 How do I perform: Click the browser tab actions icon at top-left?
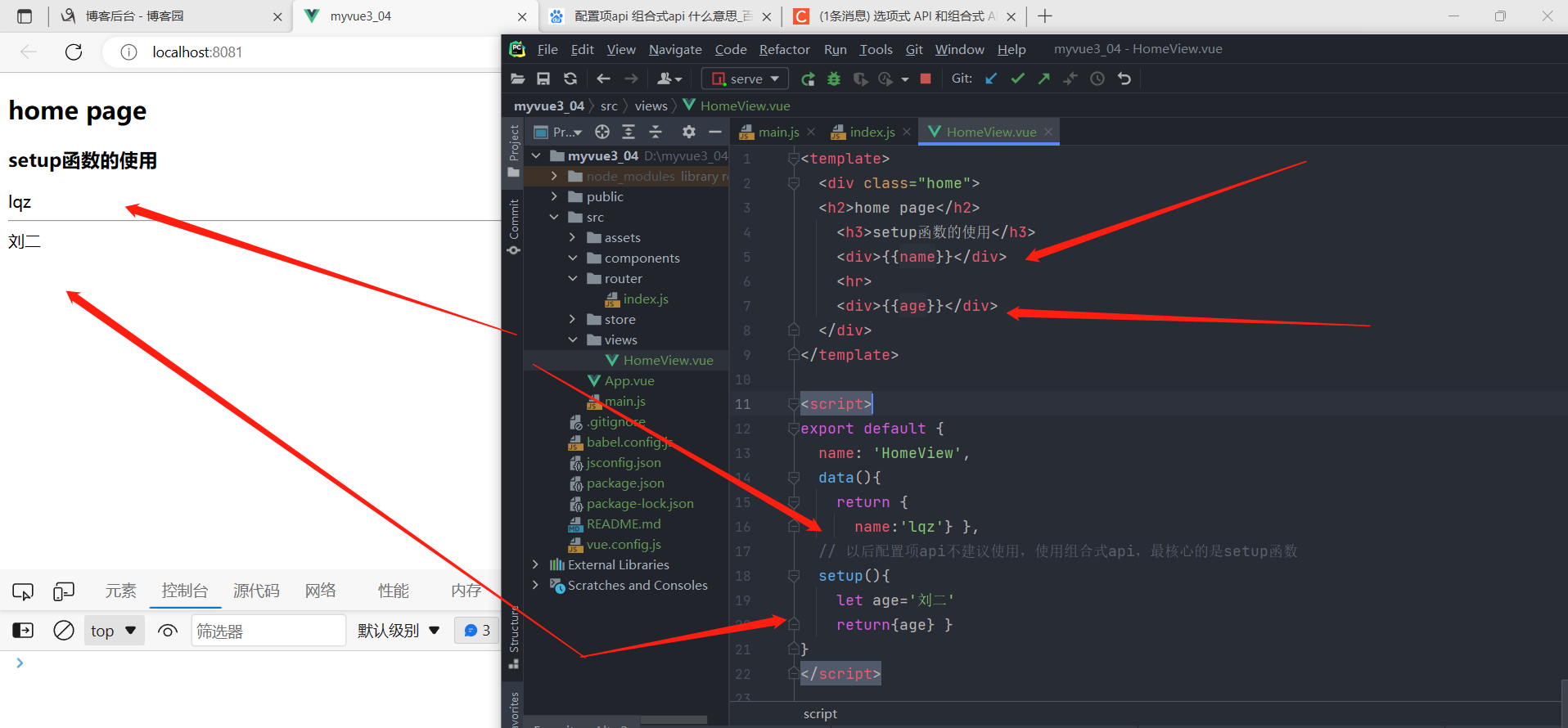pyautogui.click(x=25, y=16)
